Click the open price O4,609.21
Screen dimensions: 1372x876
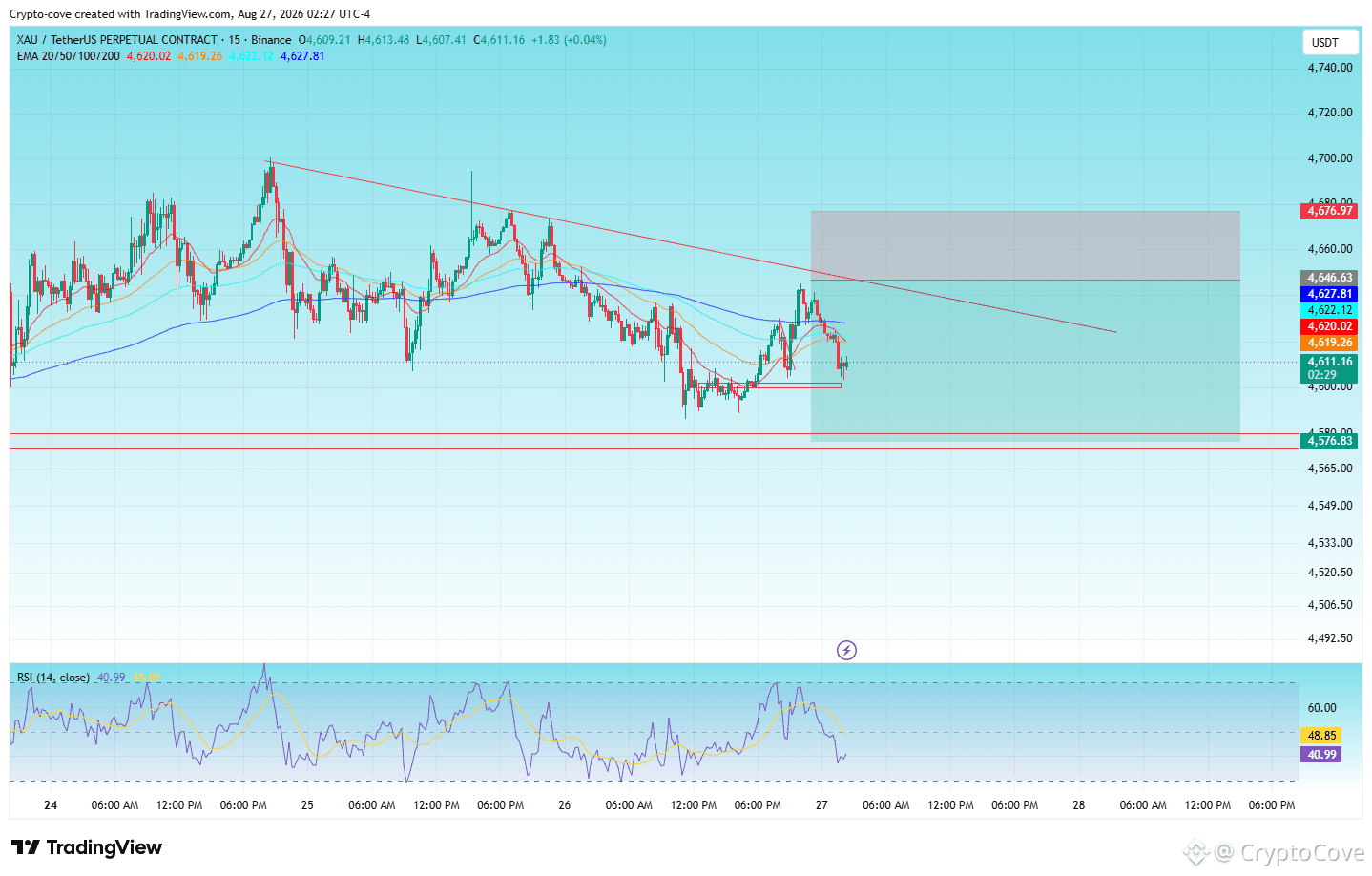click(324, 40)
